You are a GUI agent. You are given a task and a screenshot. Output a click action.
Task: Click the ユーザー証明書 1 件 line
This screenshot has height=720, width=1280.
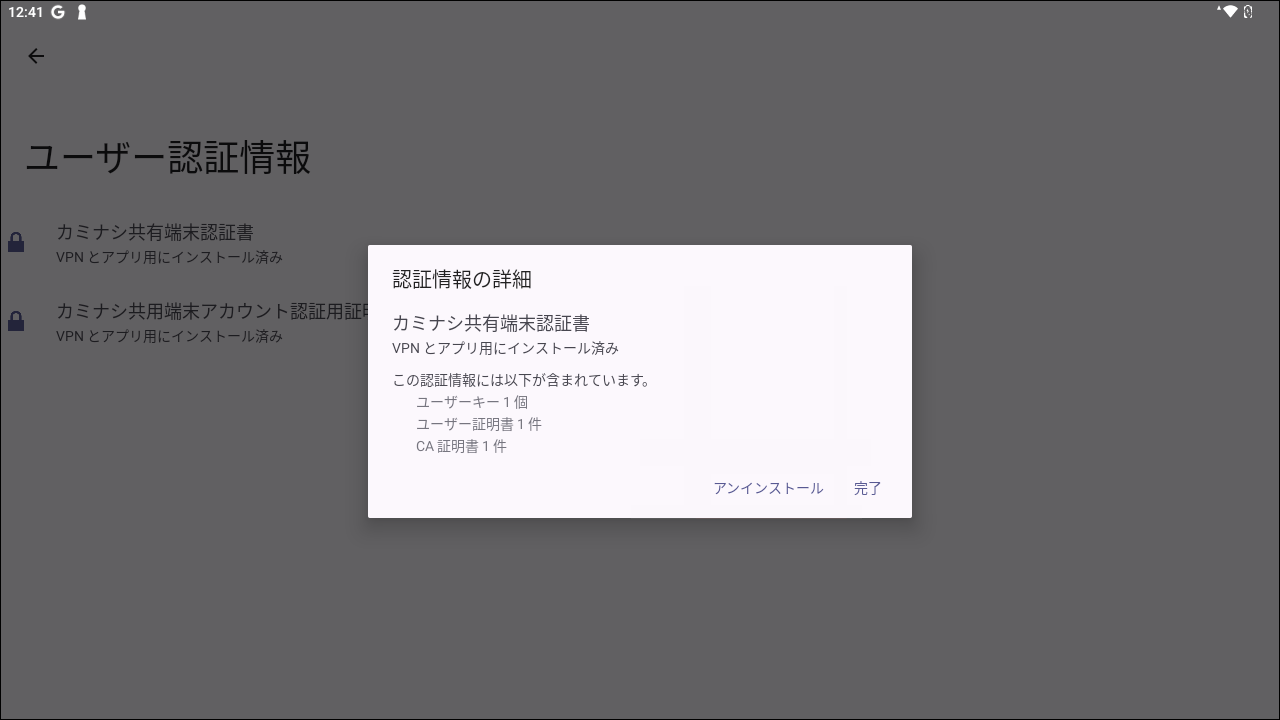coord(479,424)
